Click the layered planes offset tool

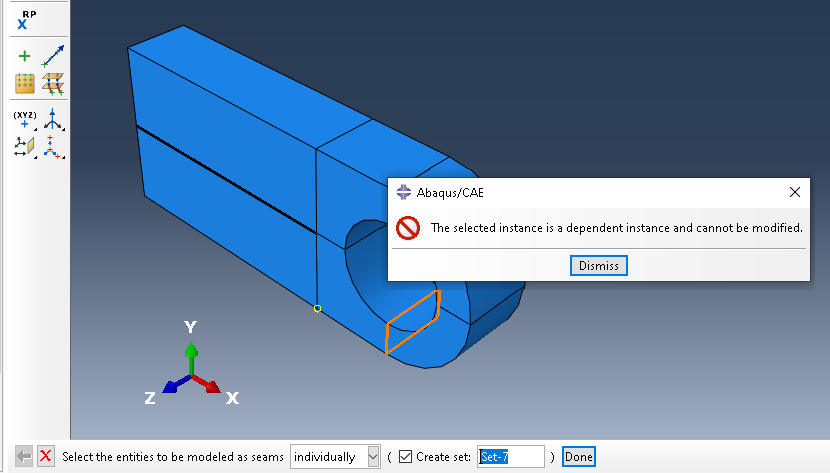pyautogui.click(x=53, y=84)
